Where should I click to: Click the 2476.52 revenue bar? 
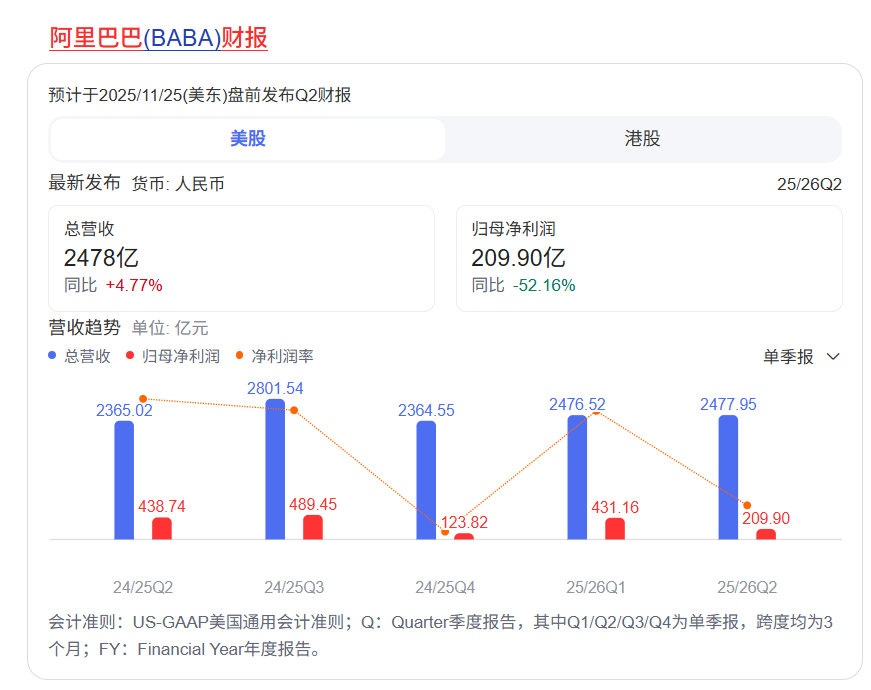pyautogui.click(x=577, y=477)
